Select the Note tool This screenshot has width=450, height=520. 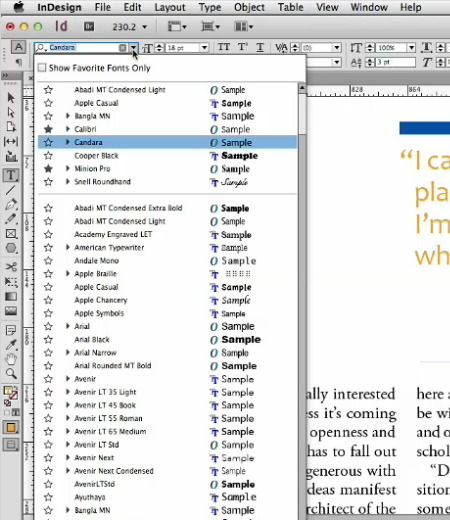(11, 330)
